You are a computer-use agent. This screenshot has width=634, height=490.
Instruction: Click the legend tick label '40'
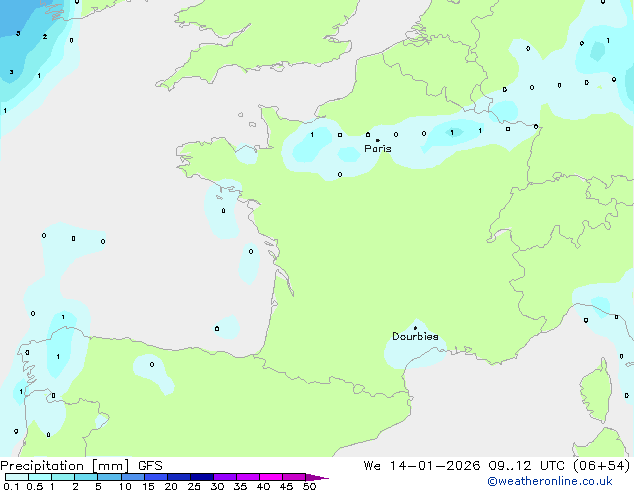[263, 487]
